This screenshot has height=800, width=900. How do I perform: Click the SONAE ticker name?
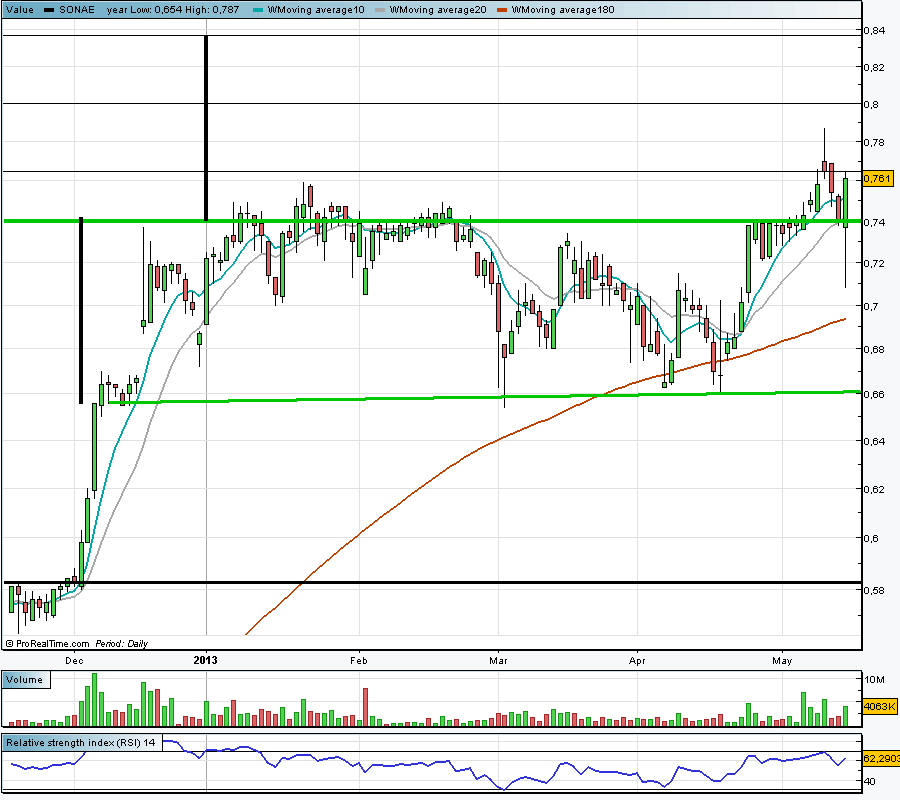click(x=77, y=10)
